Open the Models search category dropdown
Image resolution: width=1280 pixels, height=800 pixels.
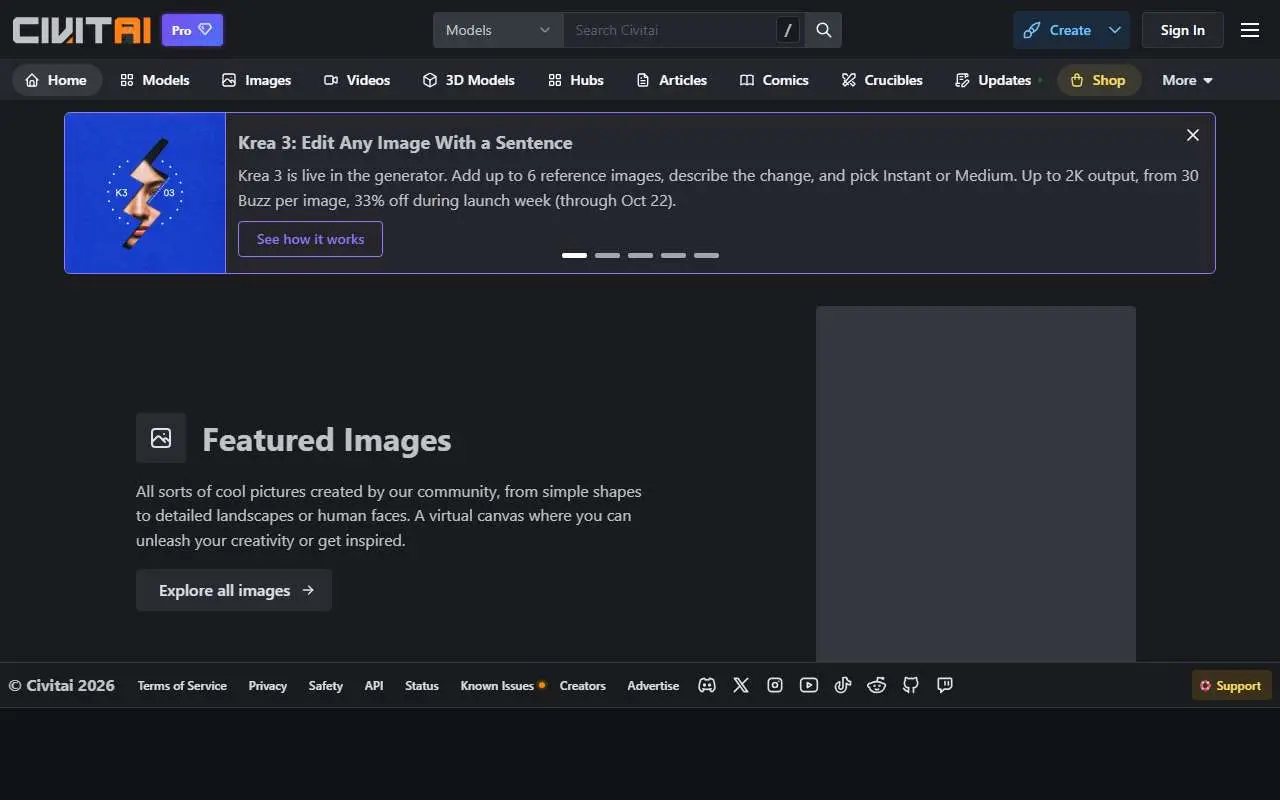[x=498, y=30]
